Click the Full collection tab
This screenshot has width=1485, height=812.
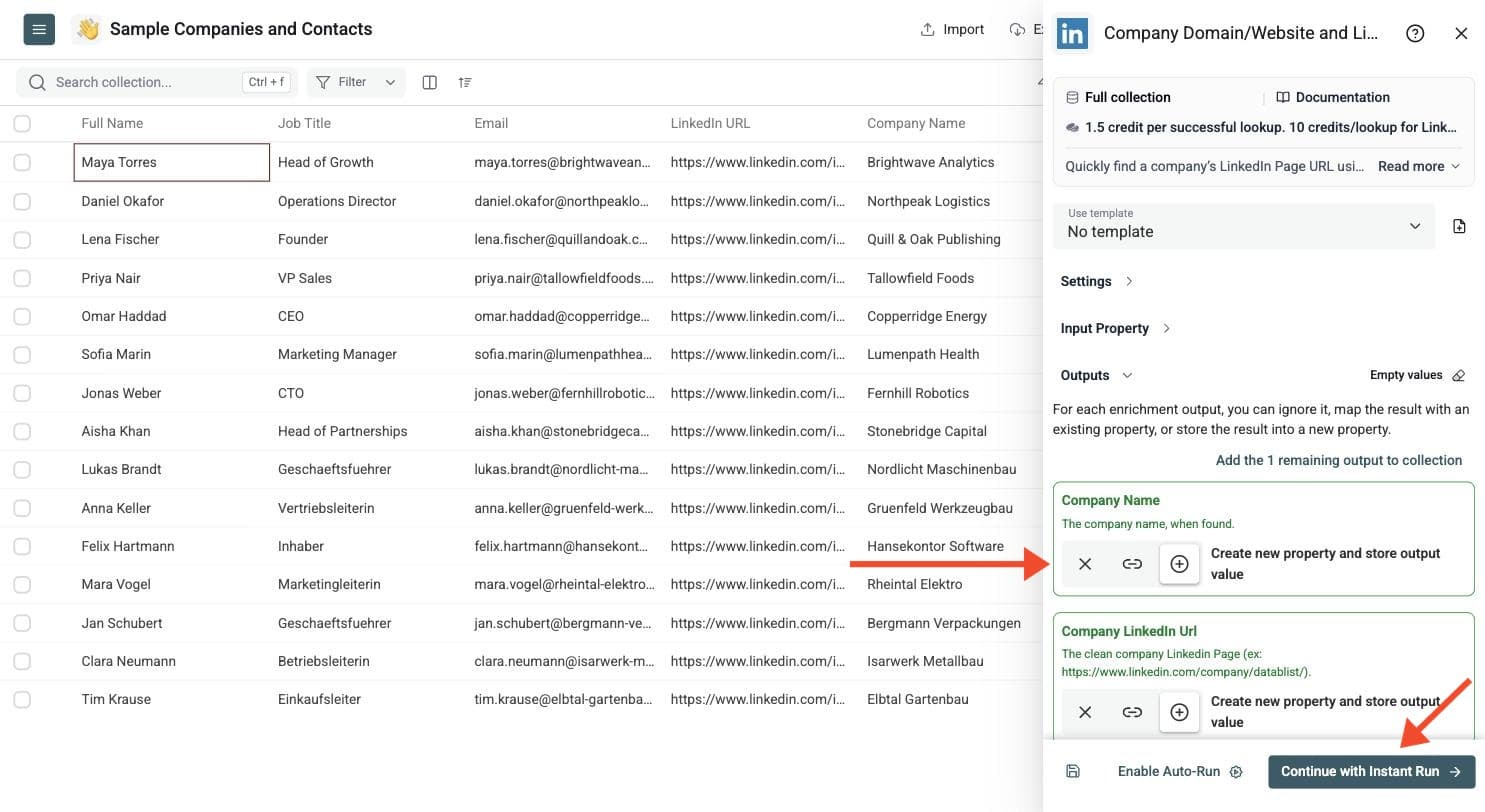tap(1118, 97)
